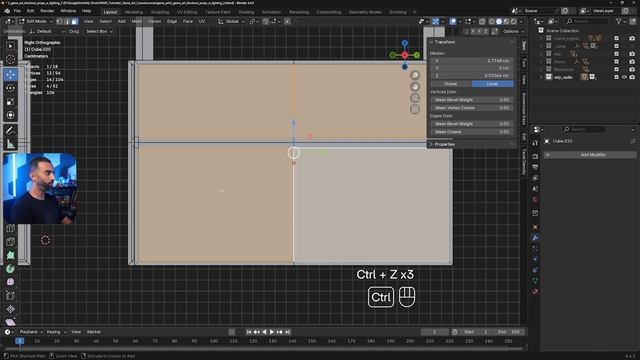640x360 pixels.
Task: Toggle material preview shading
Action: point(507,21)
